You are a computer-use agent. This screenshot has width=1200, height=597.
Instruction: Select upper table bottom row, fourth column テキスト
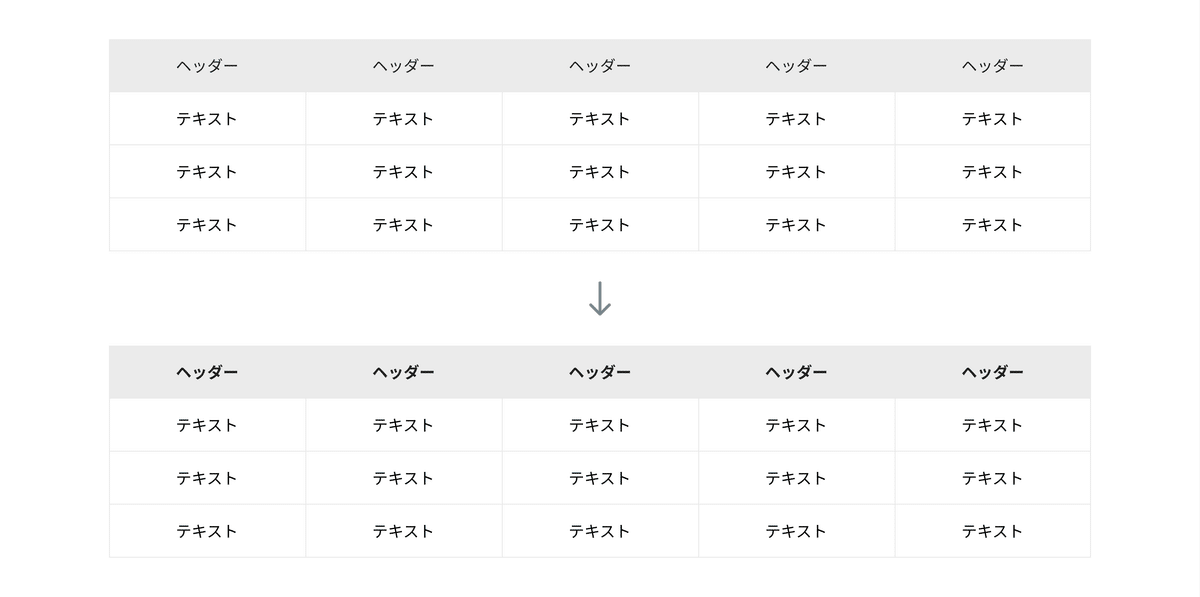(x=797, y=225)
